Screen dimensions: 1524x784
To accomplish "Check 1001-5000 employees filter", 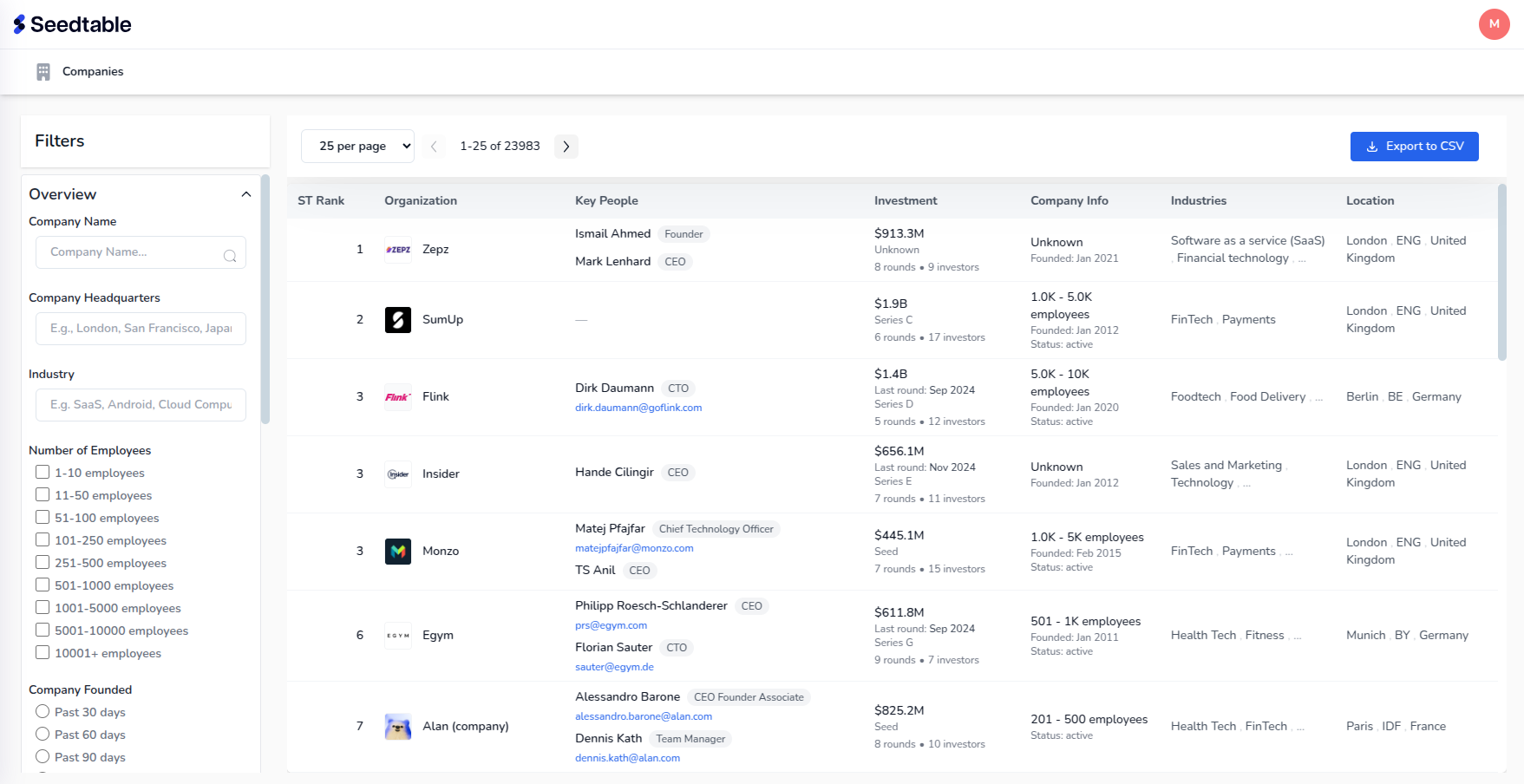I will click(x=43, y=608).
